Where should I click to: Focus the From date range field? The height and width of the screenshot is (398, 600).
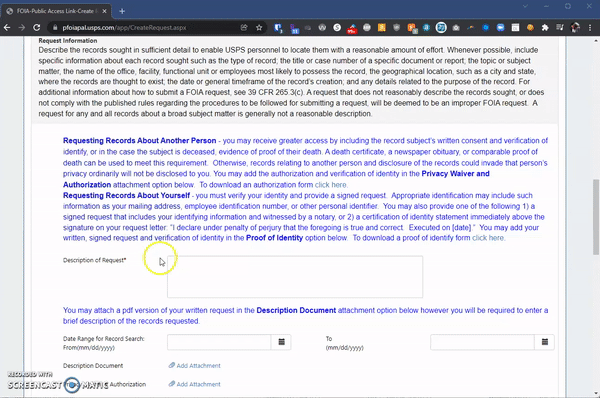[x=219, y=342]
